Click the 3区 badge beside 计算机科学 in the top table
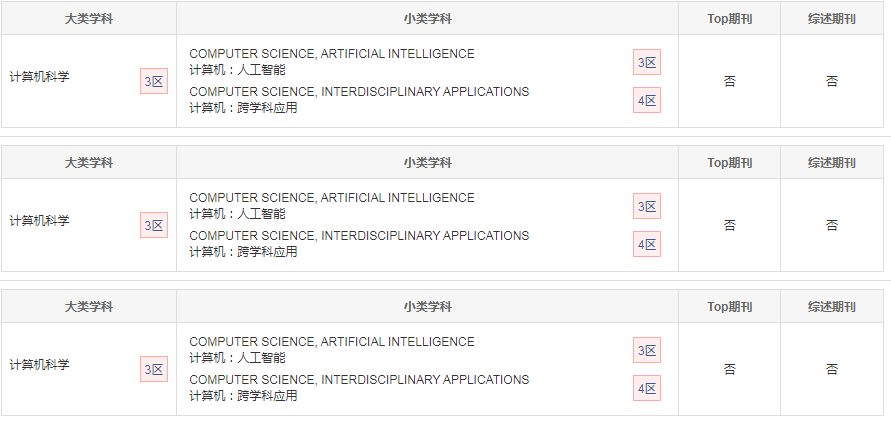This screenshot has width=891, height=421. [154, 81]
